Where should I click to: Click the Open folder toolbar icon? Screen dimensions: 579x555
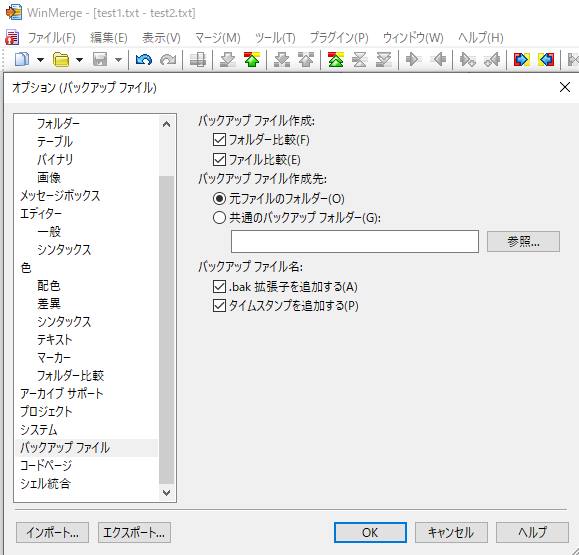(x=61, y=59)
